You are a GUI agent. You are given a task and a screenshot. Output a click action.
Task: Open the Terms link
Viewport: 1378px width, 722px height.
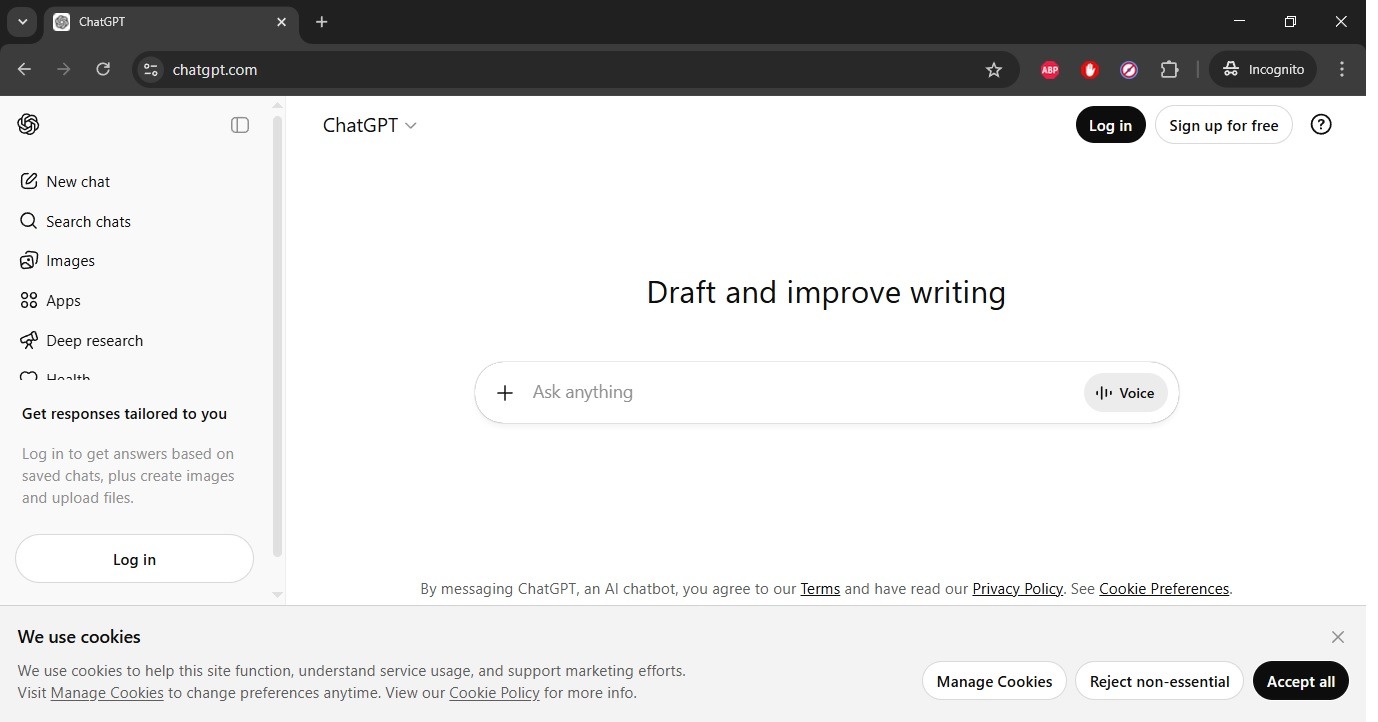tap(820, 589)
